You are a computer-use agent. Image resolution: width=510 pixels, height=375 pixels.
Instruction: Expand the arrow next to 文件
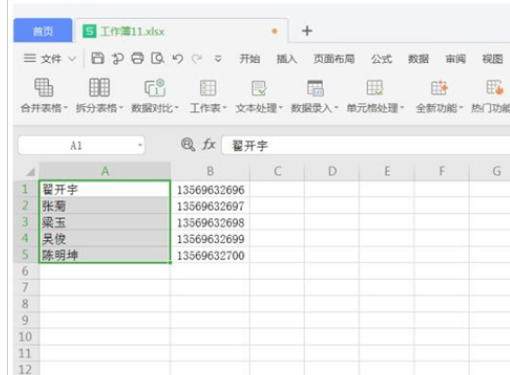pyautogui.click(x=72, y=59)
